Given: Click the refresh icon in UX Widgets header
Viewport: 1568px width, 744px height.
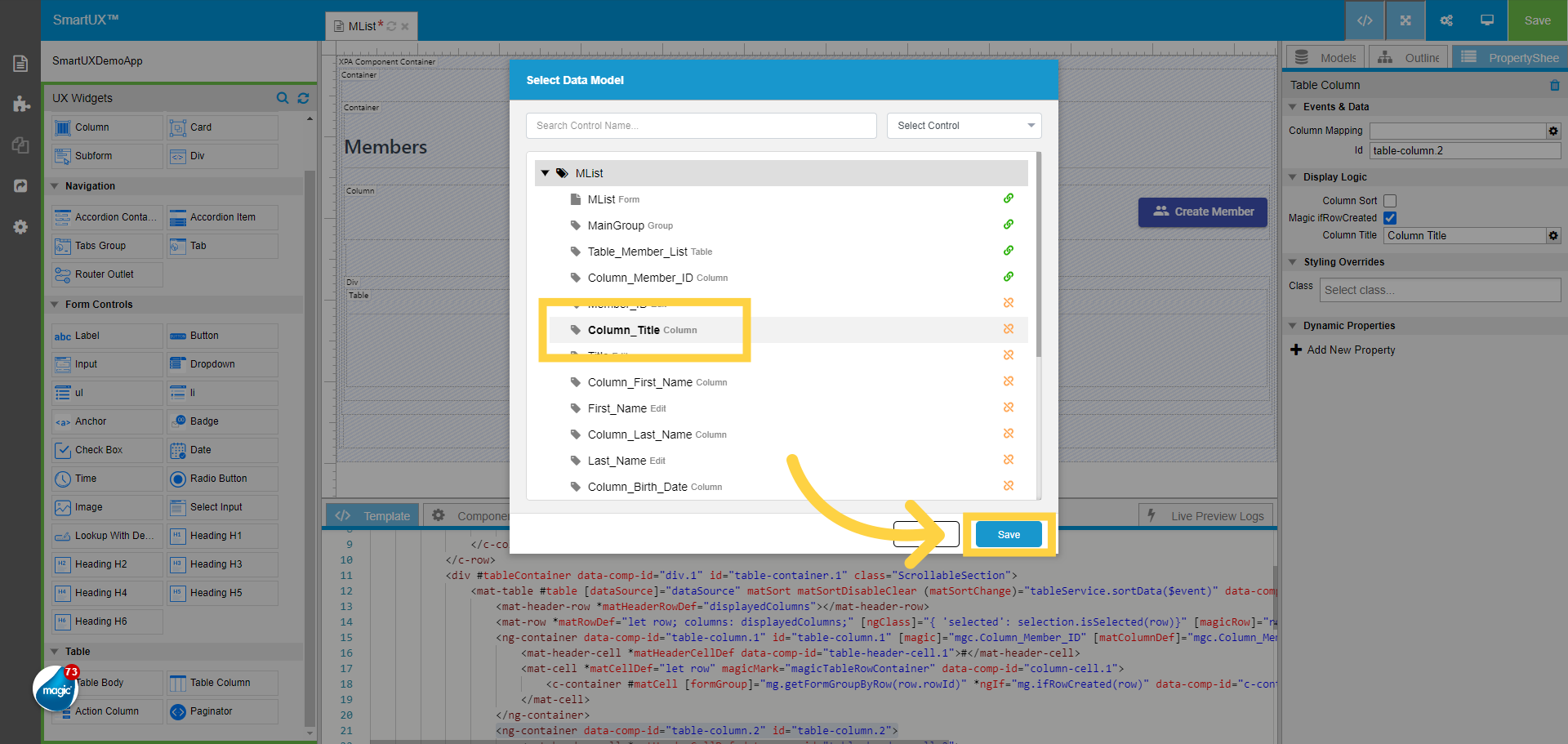Looking at the screenshot, I should [x=303, y=98].
